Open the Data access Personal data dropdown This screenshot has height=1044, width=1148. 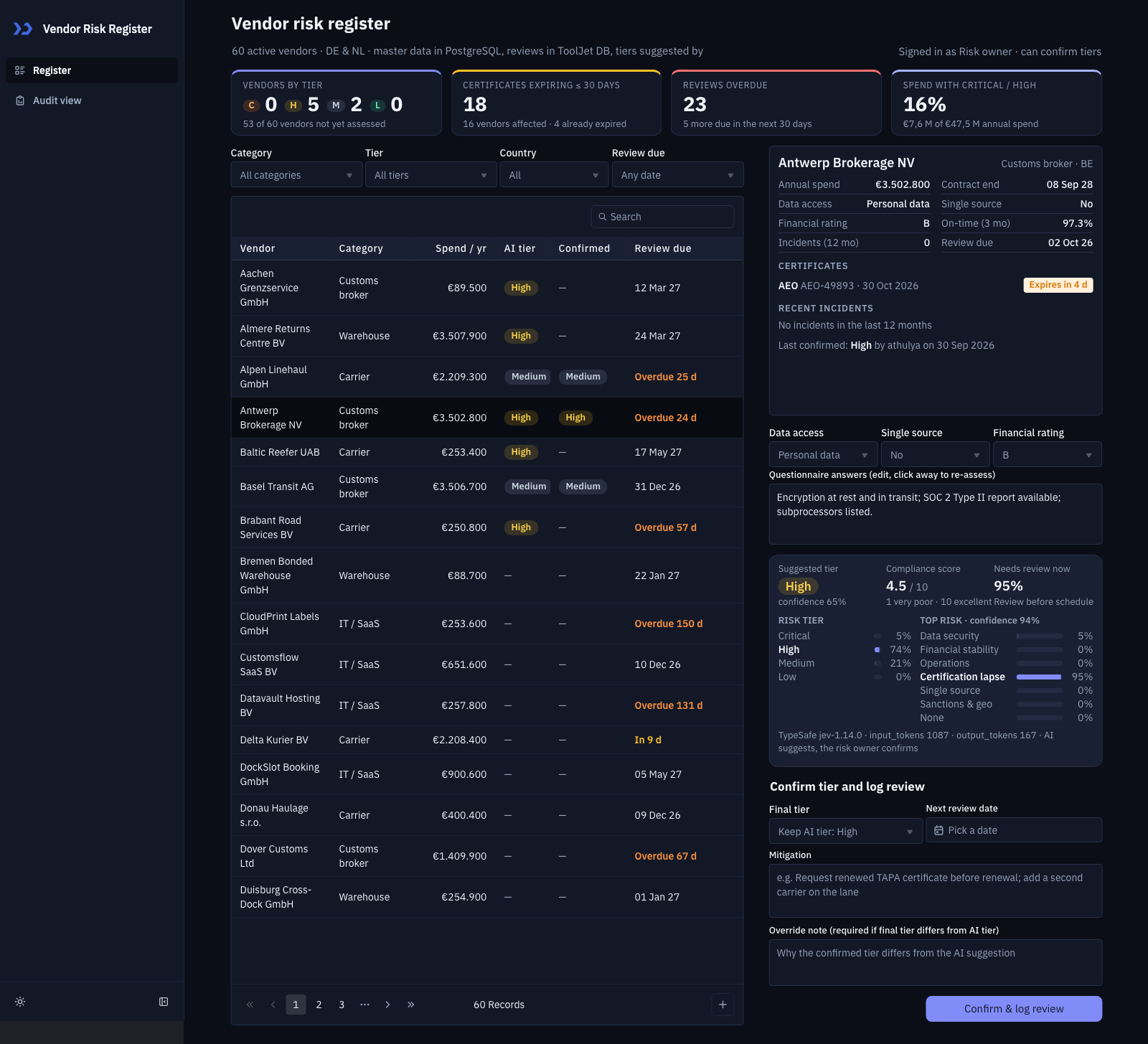[824, 455]
